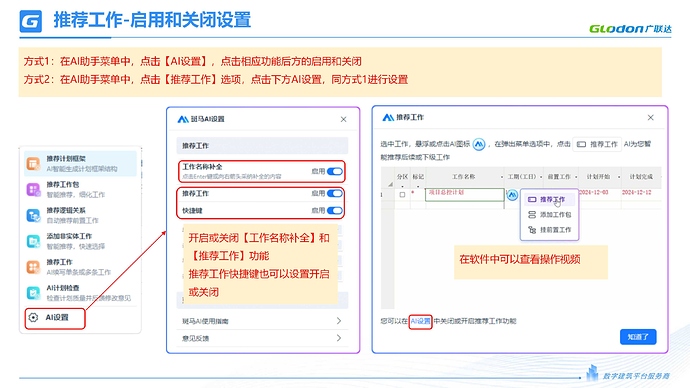Click the select-all corner of the table

[388, 177]
